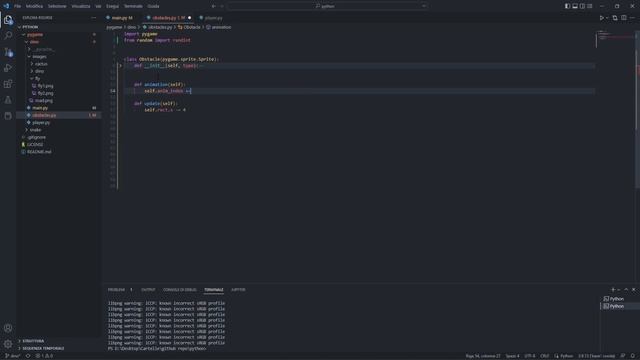Maximize the panel with the chevron-up icon

point(626,290)
